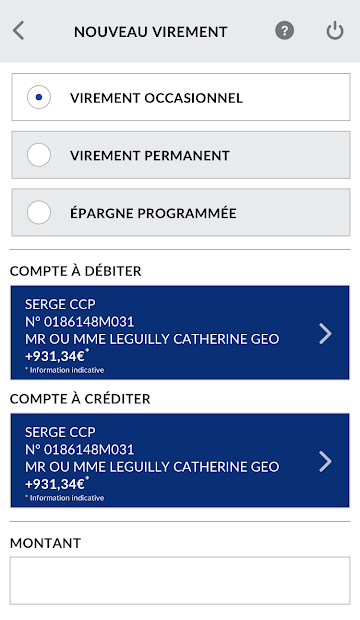Tap the Épargne Programmée label text

pos(153,213)
